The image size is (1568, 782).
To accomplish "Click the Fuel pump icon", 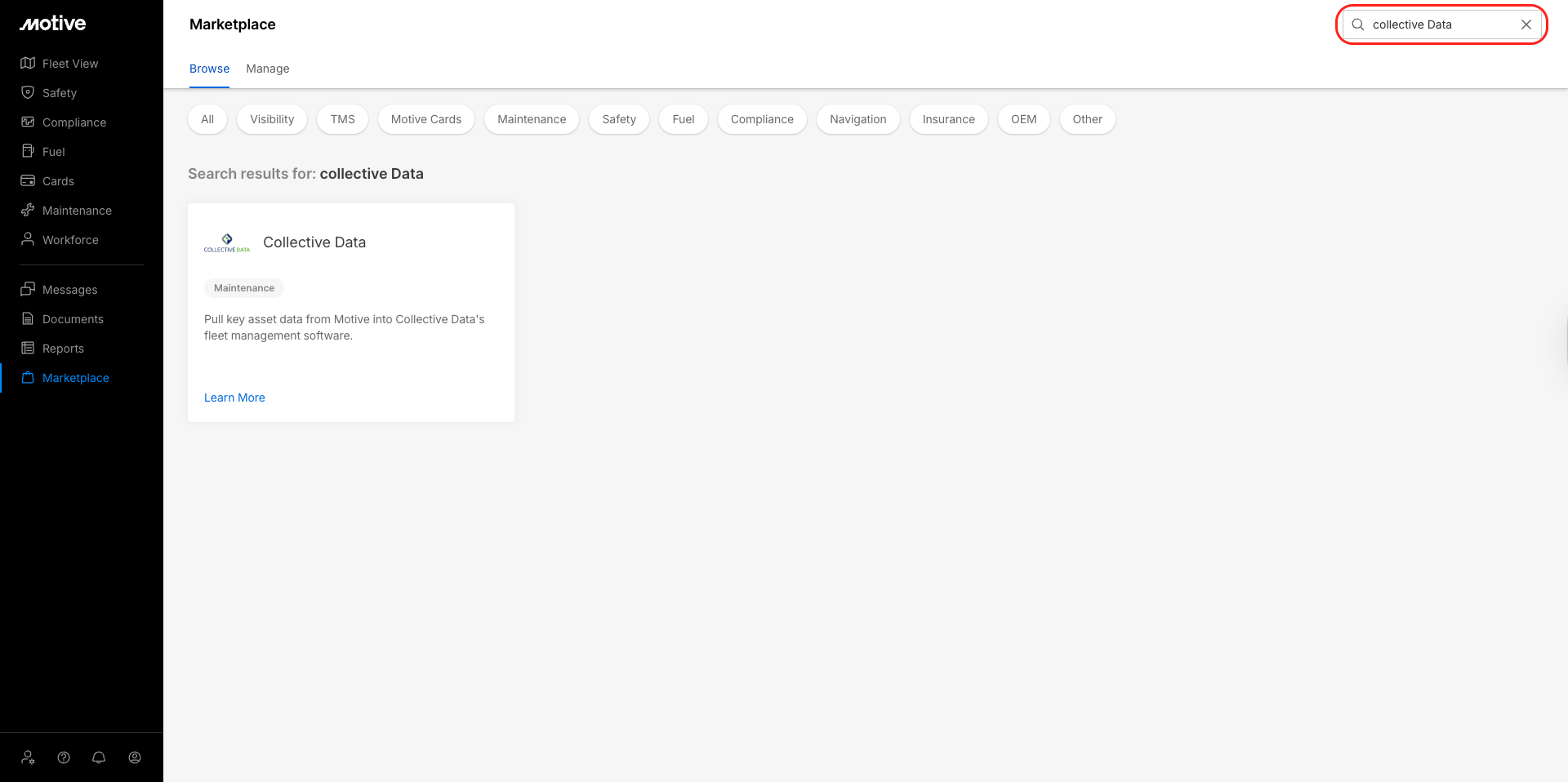I will [x=28, y=151].
